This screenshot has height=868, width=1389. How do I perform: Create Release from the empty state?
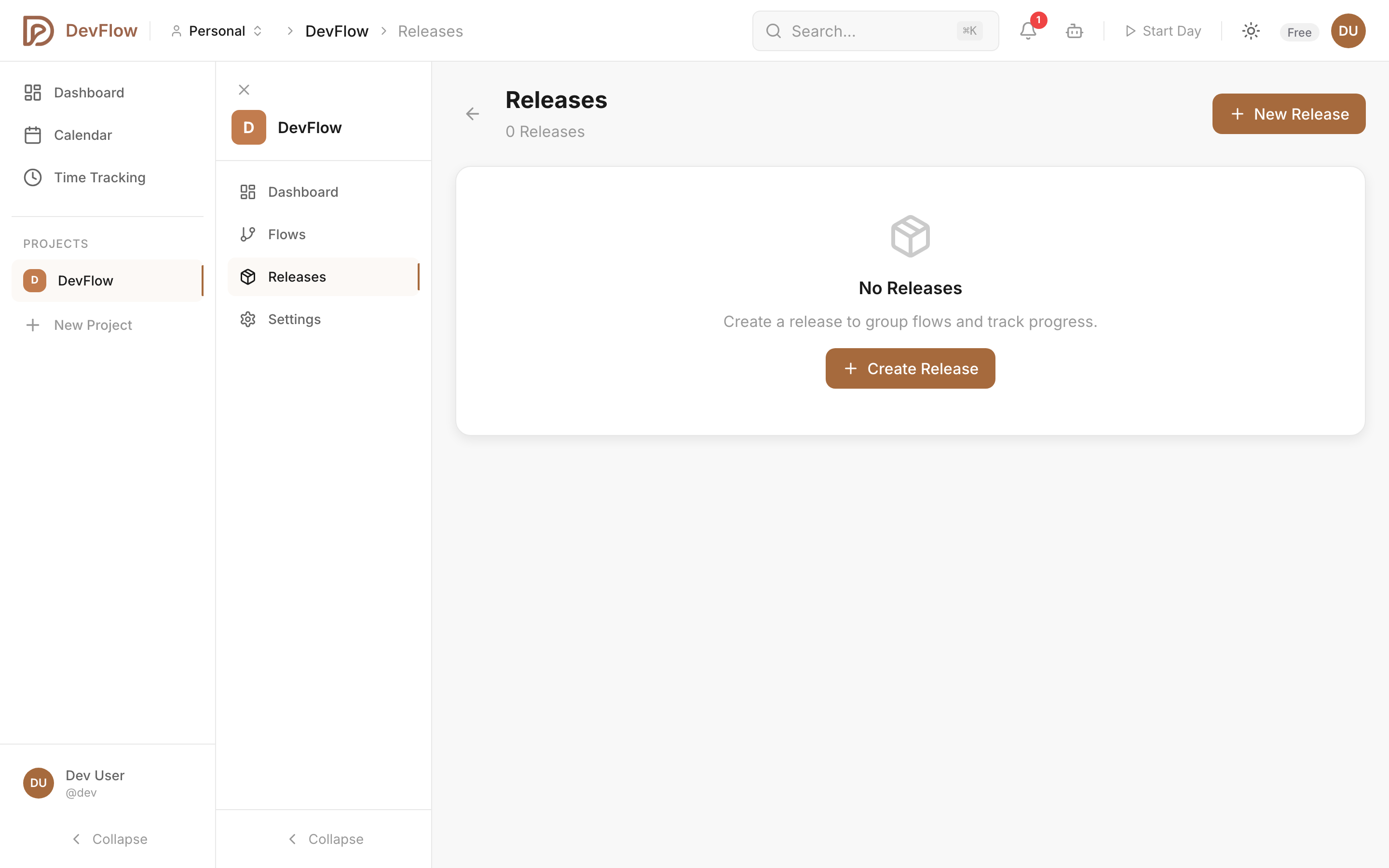[910, 368]
